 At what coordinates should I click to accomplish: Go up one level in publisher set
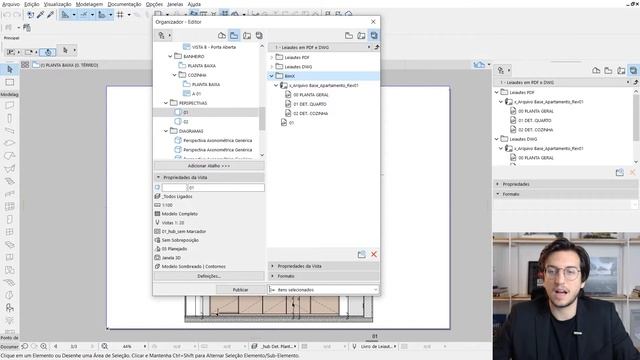376,47
